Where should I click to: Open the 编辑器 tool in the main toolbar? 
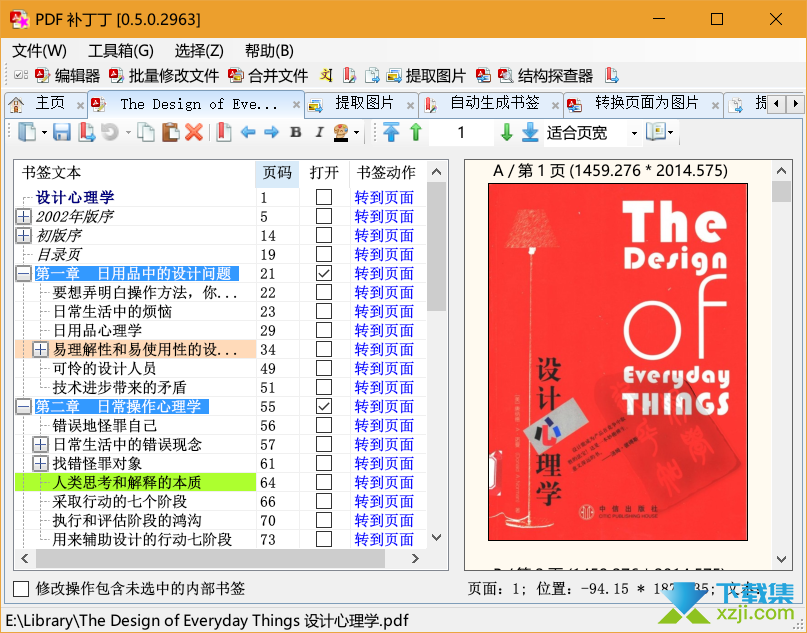(67, 76)
